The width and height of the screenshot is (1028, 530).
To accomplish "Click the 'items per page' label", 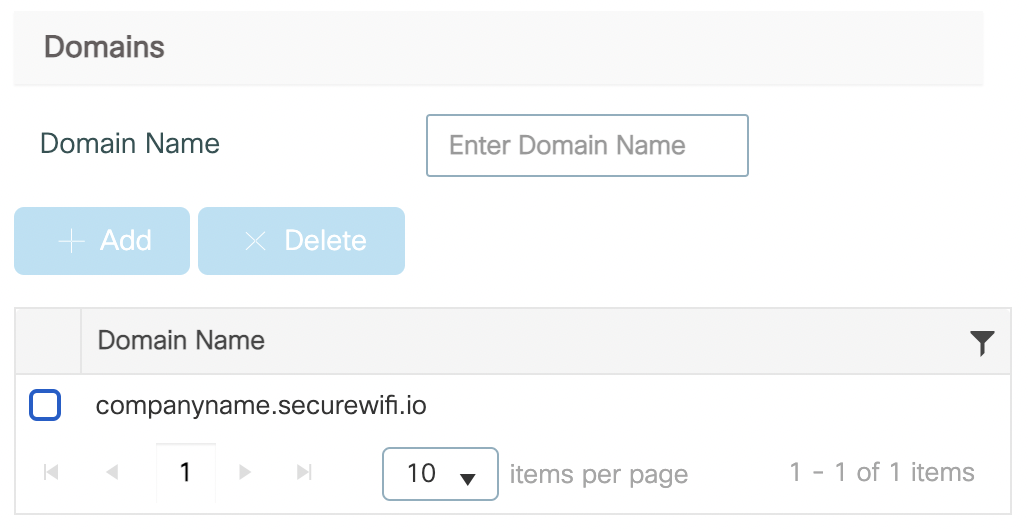I will (x=599, y=474).
